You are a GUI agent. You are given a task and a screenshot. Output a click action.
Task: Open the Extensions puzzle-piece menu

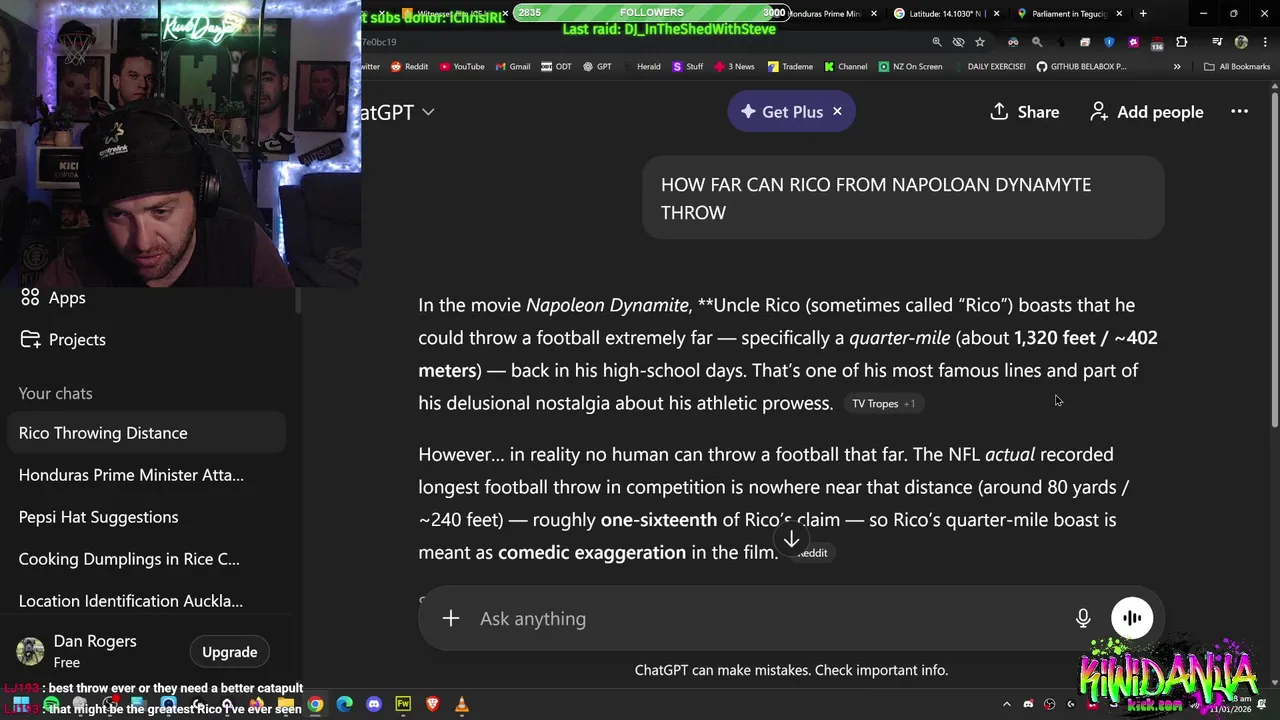(x=1182, y=42)
